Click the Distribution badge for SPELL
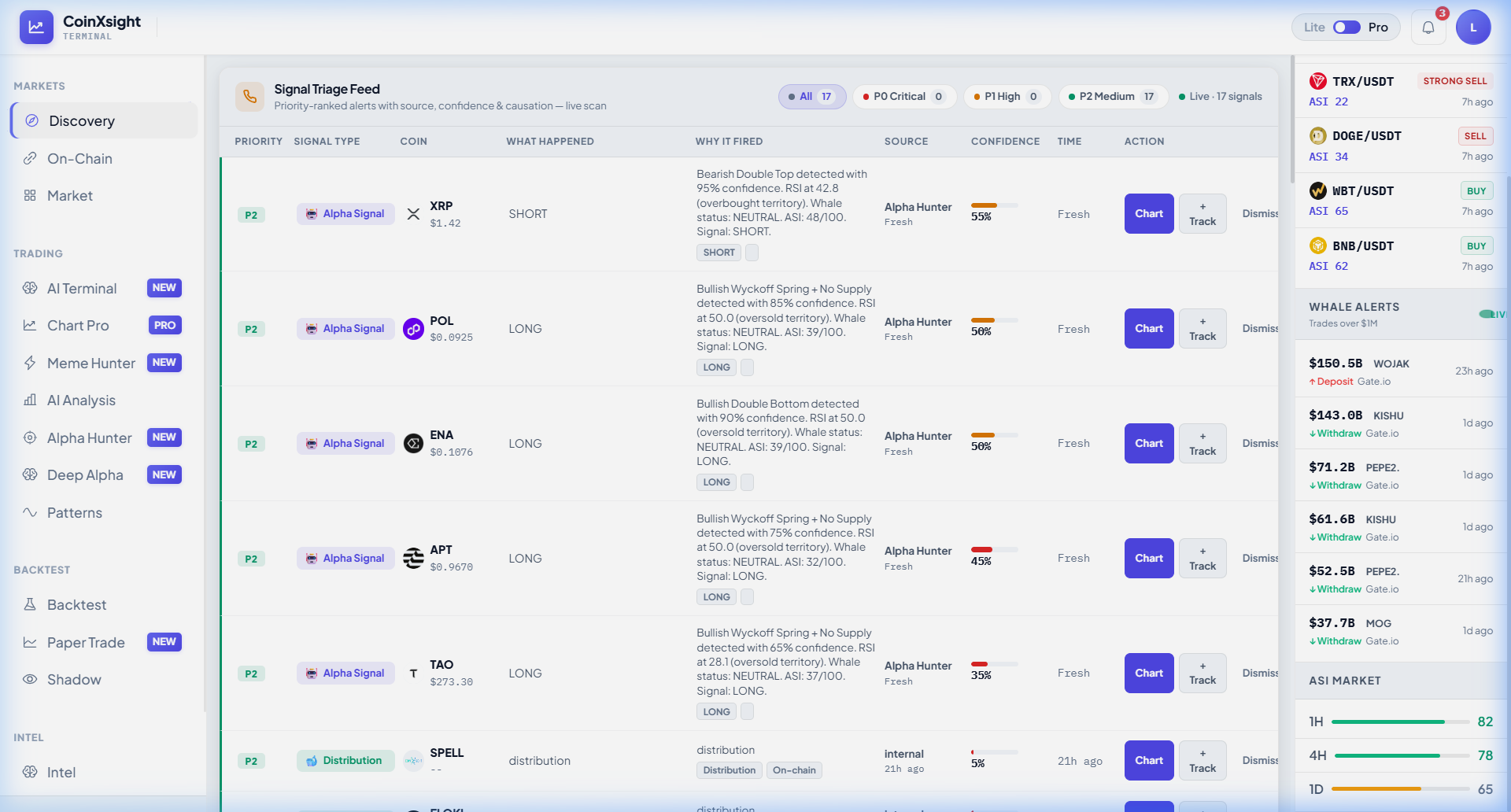The height and width of the screenshot is (812, 1511). coord(345,760)
